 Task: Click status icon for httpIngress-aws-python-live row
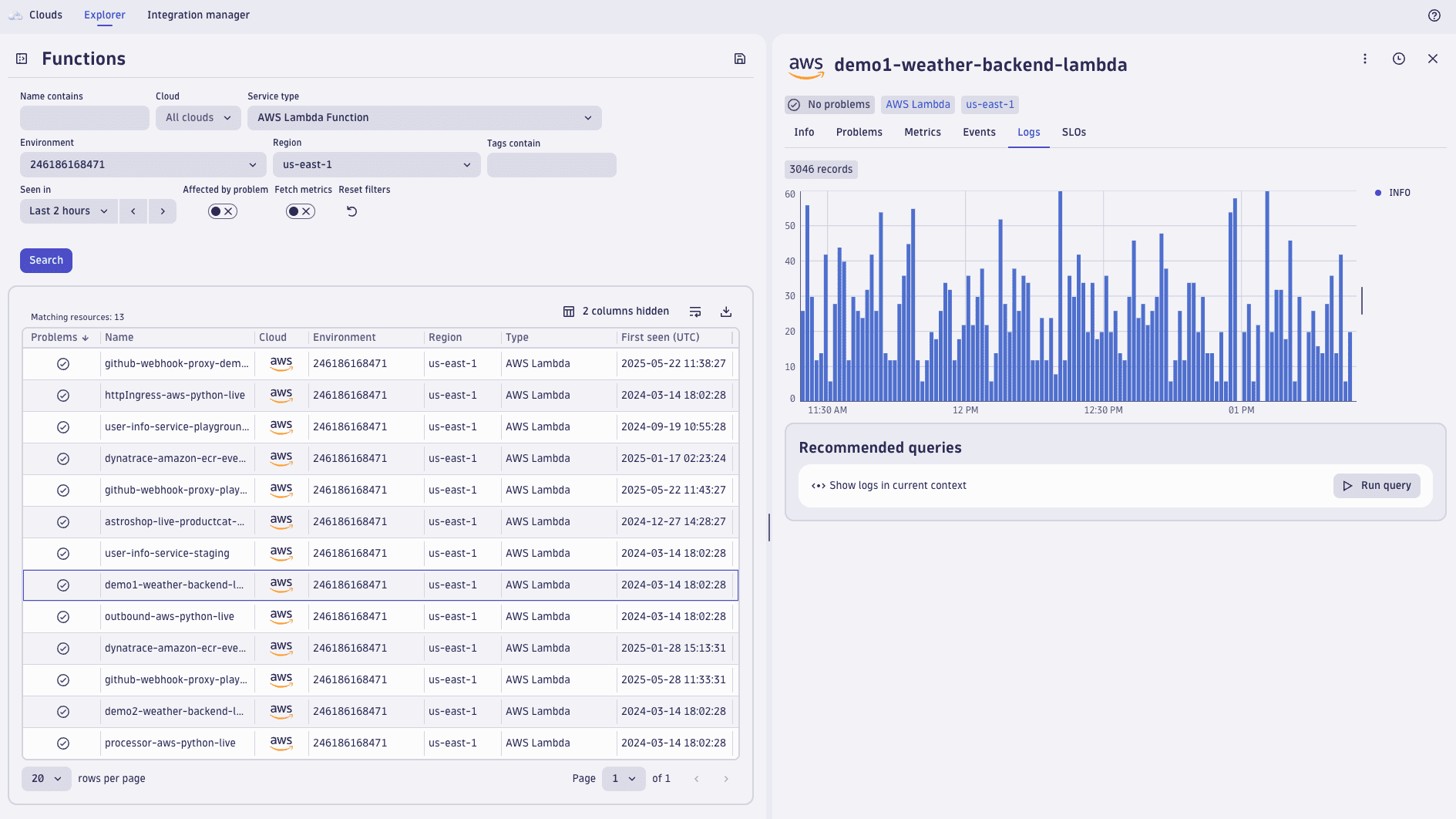point(63,396)
